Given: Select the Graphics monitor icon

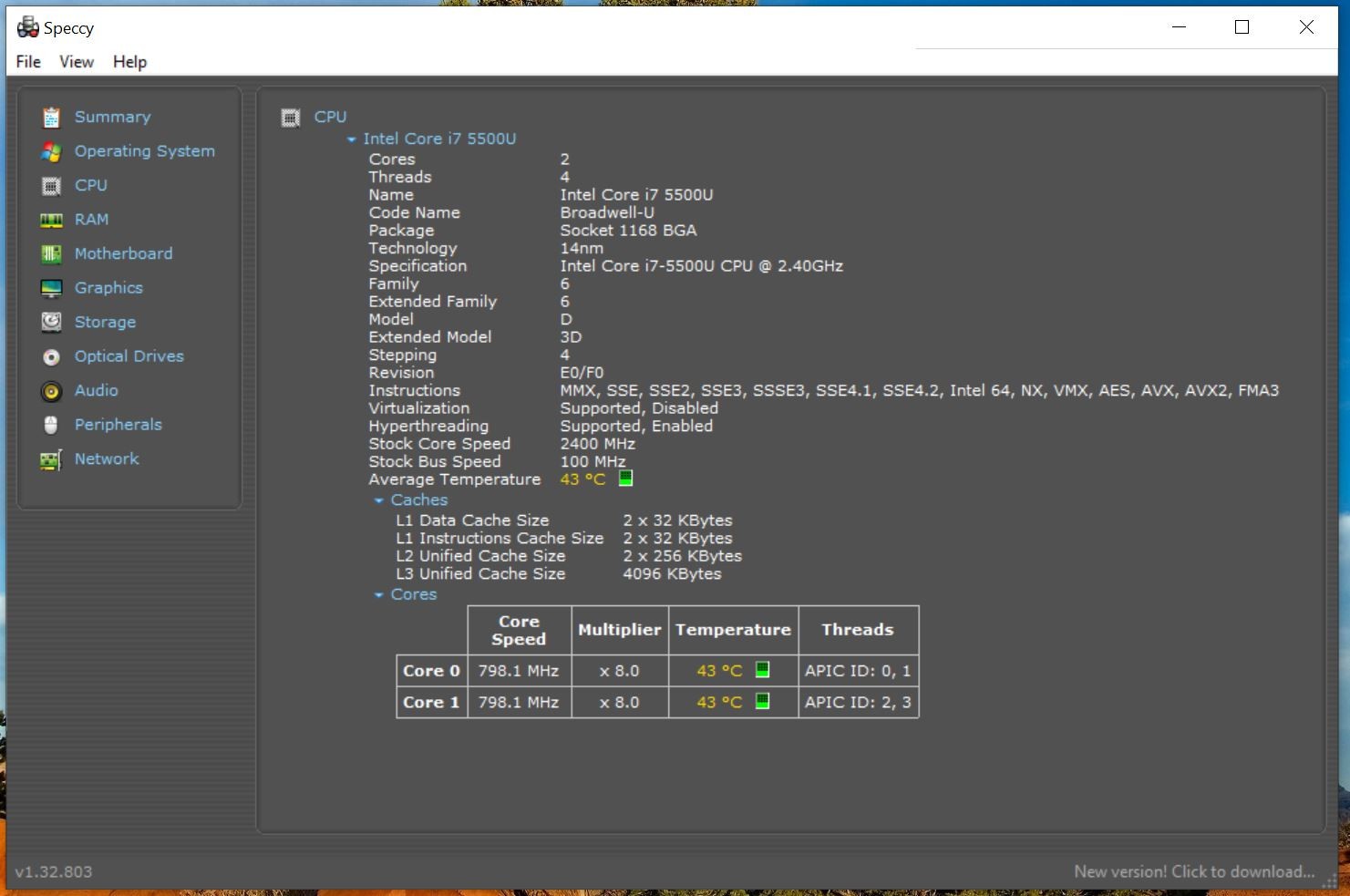Looking at the screenshot, I should click(x=51, y=288).
